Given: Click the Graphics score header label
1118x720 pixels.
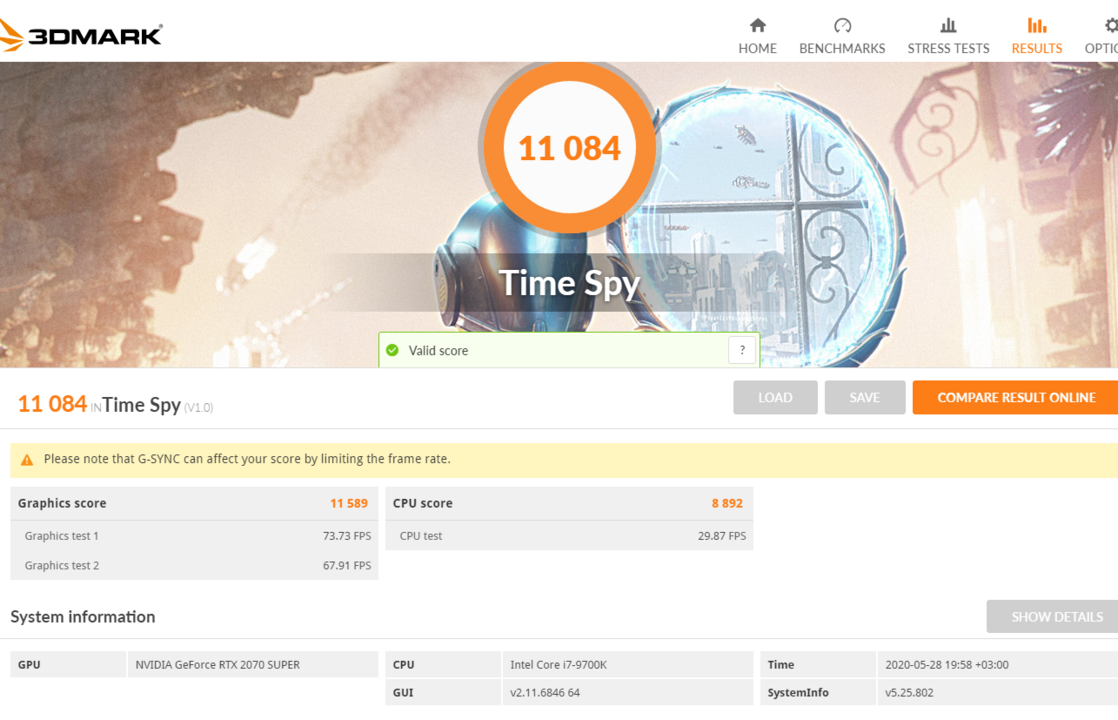Looking at the screenshot, I should [x=62, y=503].
